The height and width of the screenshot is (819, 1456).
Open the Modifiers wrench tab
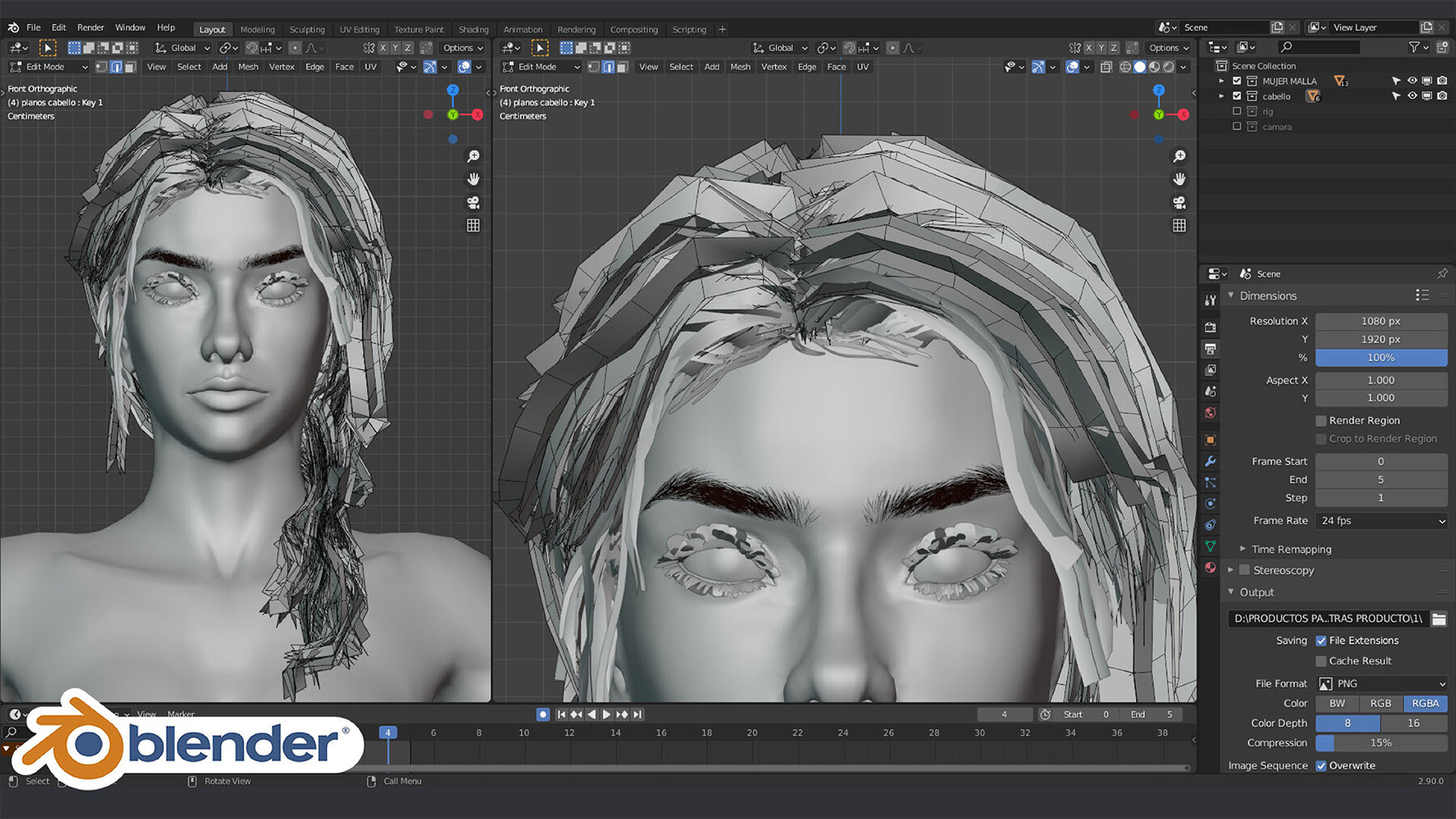coord(1210,461)
